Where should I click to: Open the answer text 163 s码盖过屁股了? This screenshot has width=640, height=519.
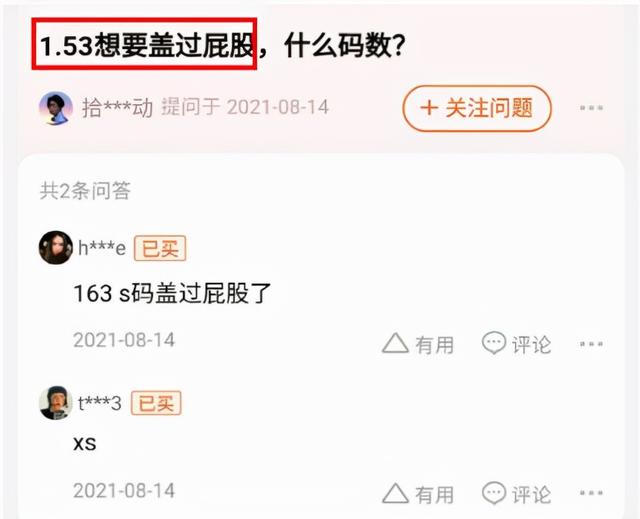coord(172,293)
